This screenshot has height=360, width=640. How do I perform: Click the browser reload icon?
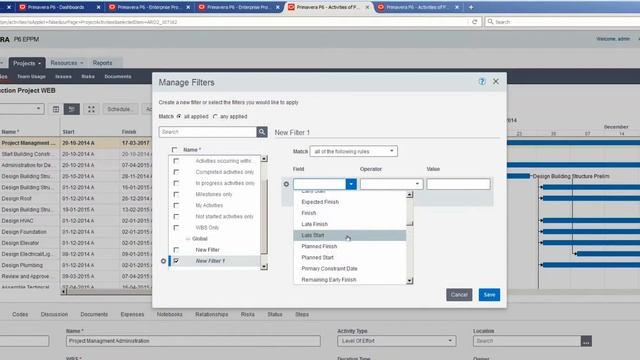474,22
